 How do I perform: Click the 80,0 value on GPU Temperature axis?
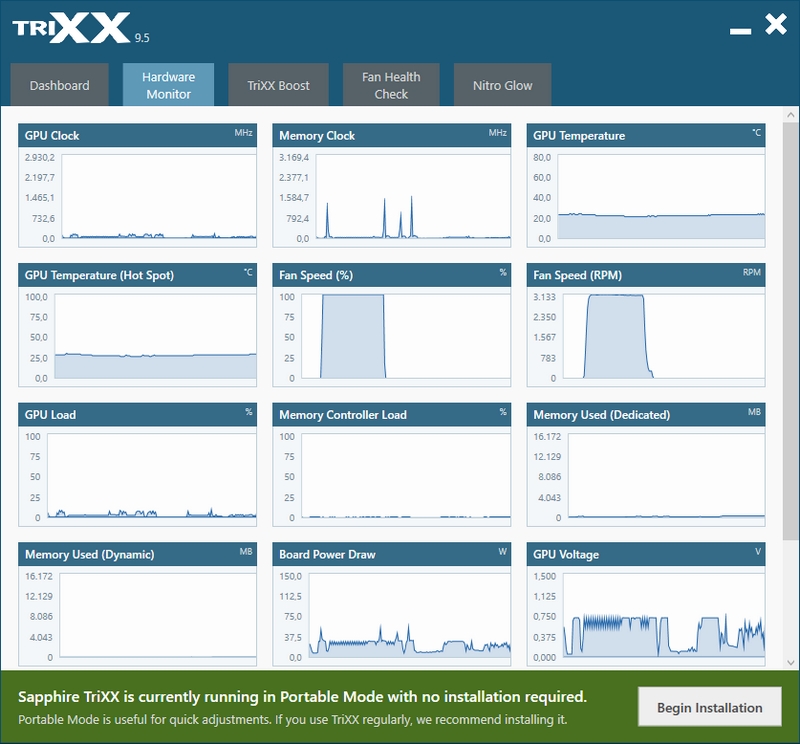(542, 158)
